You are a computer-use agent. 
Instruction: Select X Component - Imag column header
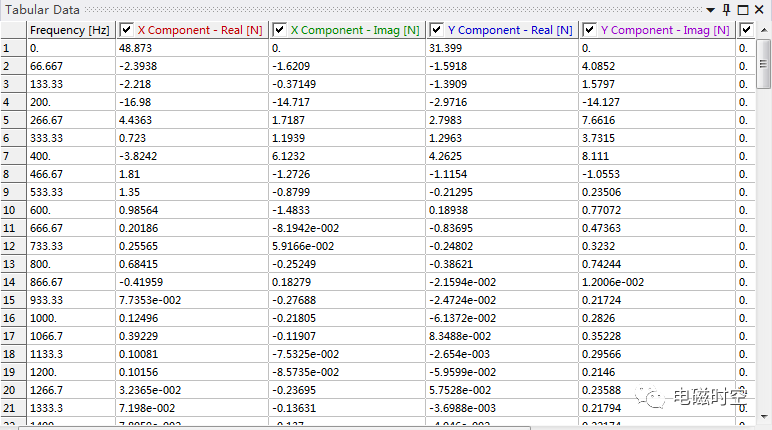(347, 30)
